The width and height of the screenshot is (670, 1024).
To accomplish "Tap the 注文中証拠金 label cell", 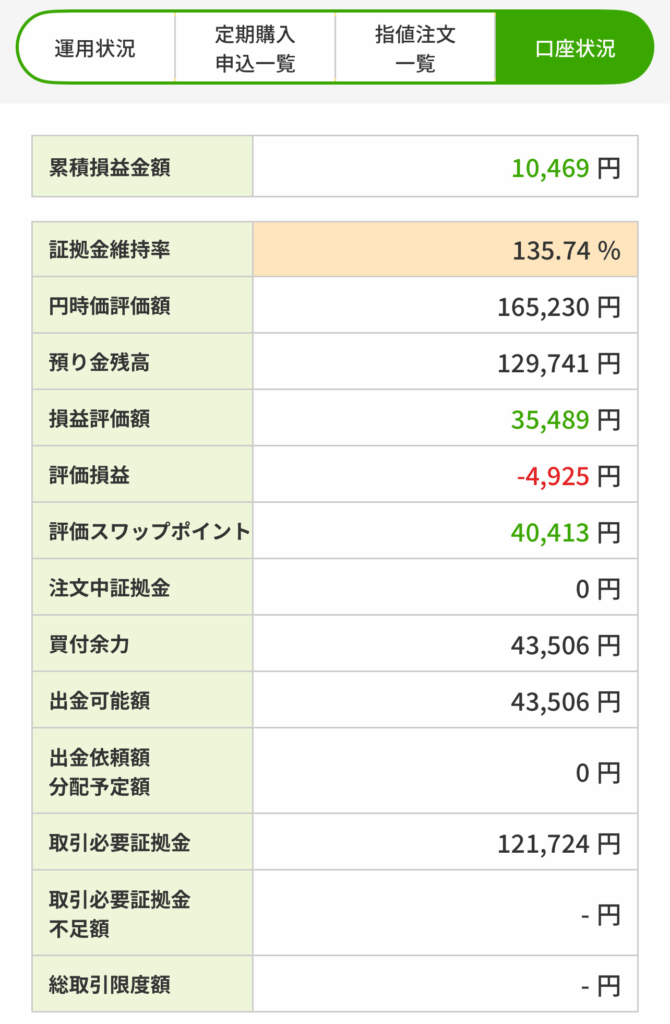I will point(143,588).
